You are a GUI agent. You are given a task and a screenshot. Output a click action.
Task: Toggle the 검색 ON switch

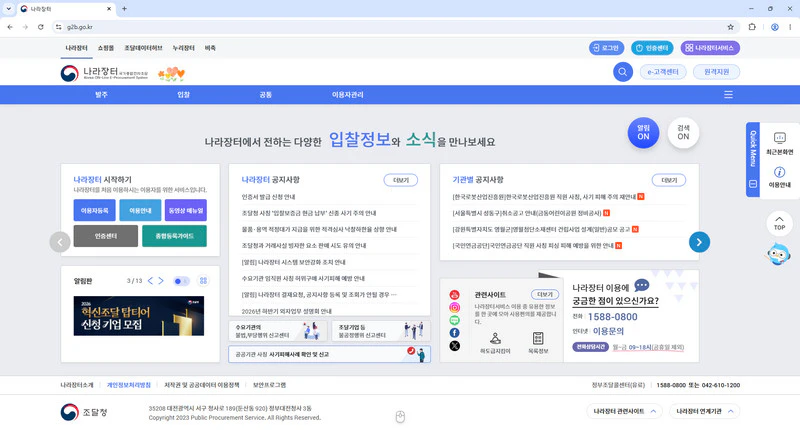tap(683, 133)
